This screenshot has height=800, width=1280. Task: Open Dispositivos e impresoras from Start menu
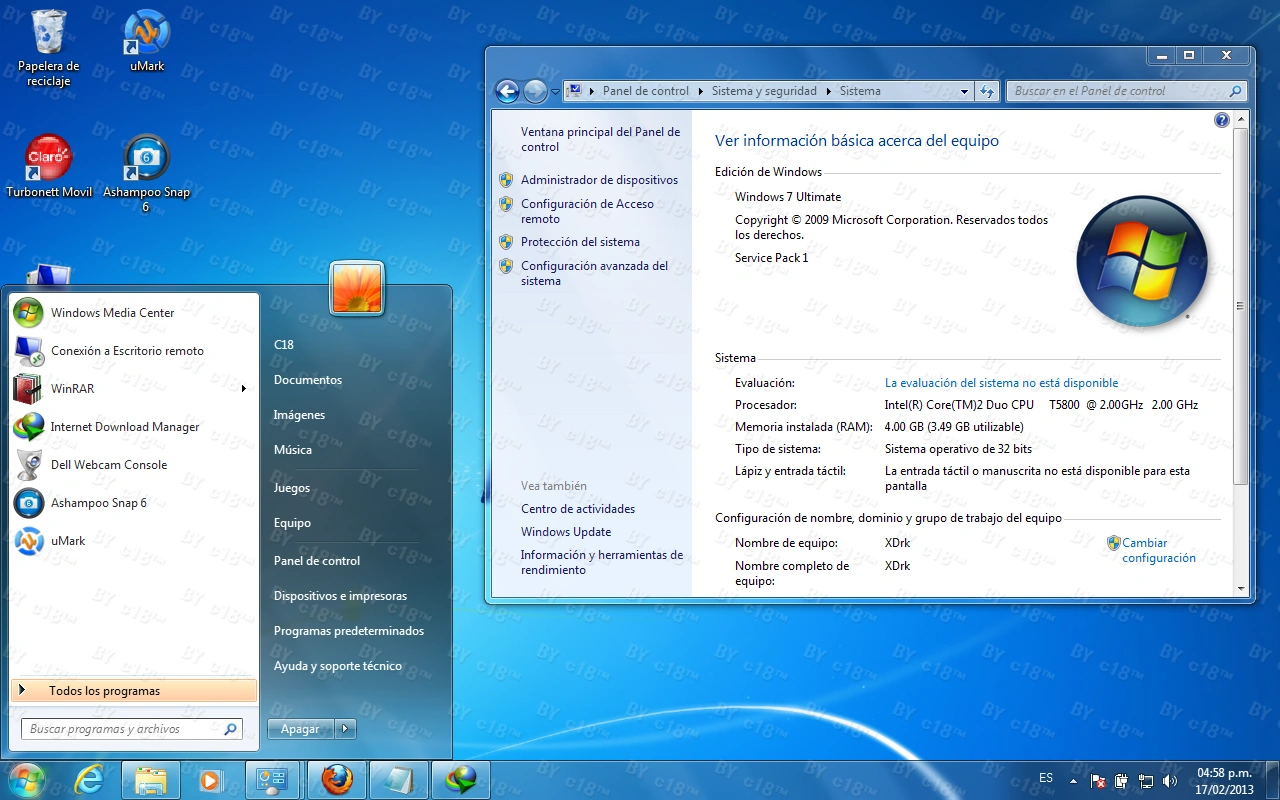340,596
